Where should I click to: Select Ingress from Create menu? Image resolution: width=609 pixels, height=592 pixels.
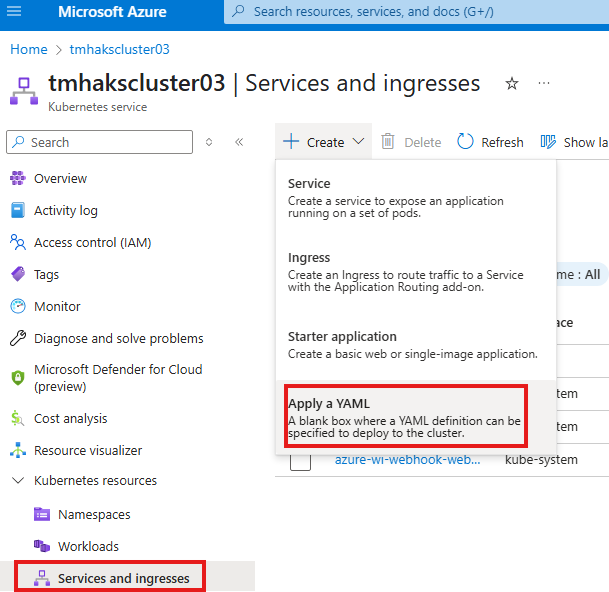click(x=416, y=272)
